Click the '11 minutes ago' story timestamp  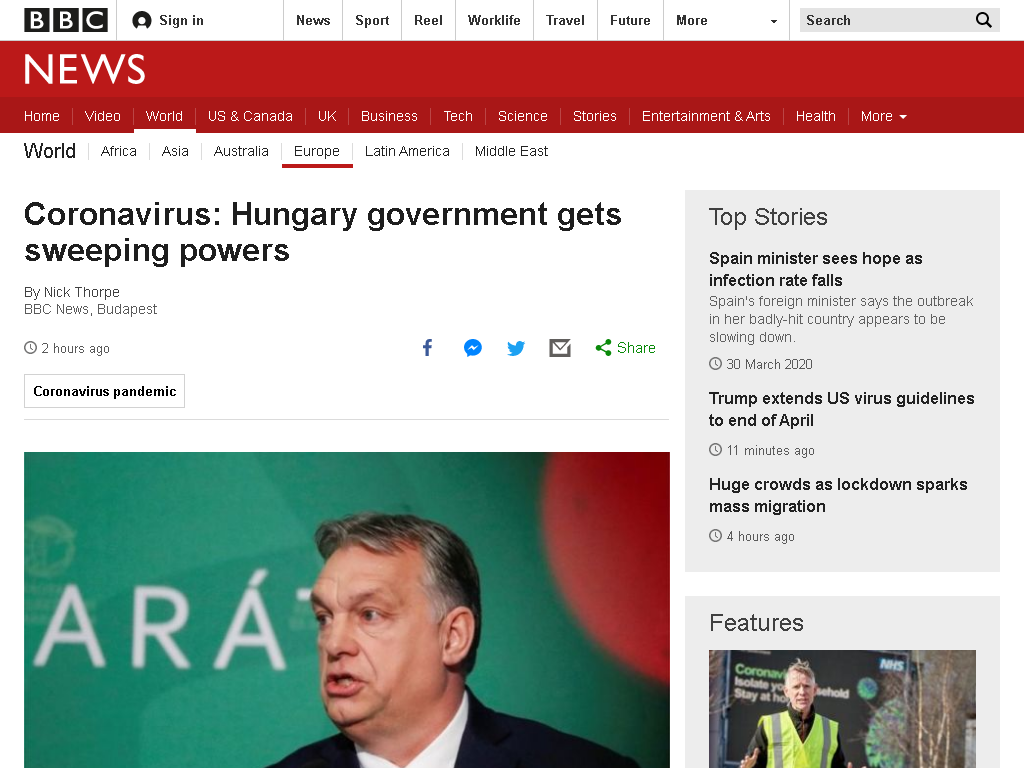[x=771, y=451]
